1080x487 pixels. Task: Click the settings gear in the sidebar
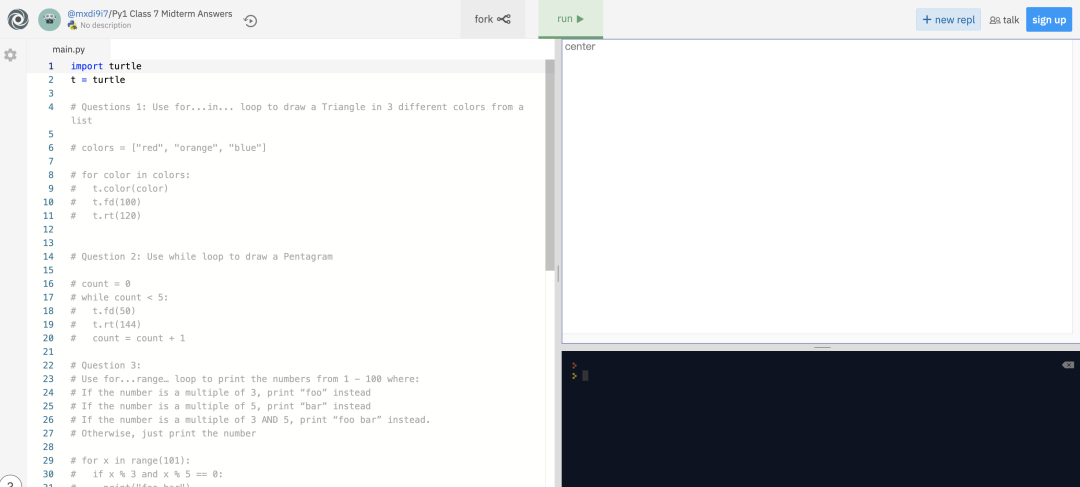pos(11,55)
